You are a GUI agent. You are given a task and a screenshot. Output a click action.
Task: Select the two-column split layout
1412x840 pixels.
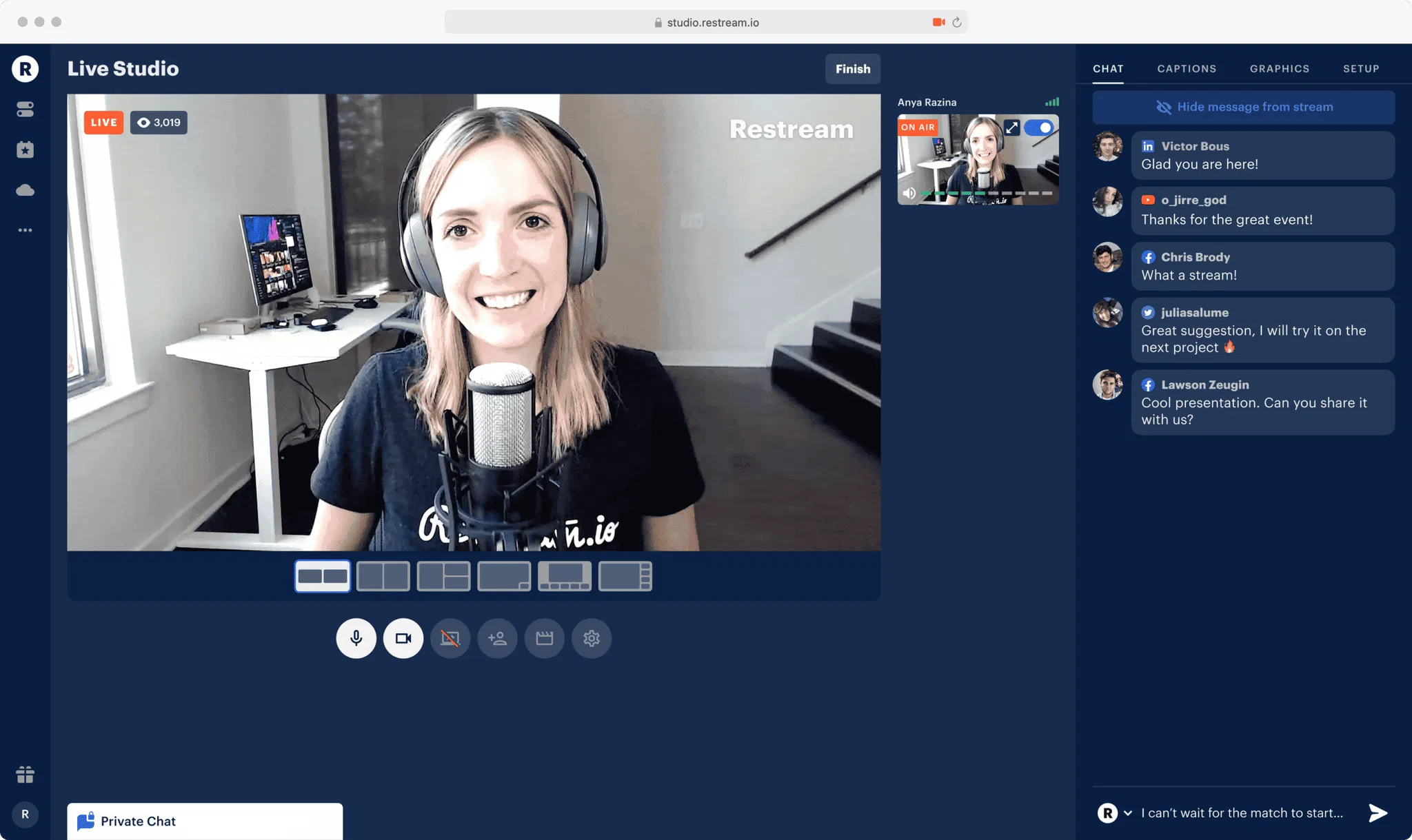pos(383,576)
